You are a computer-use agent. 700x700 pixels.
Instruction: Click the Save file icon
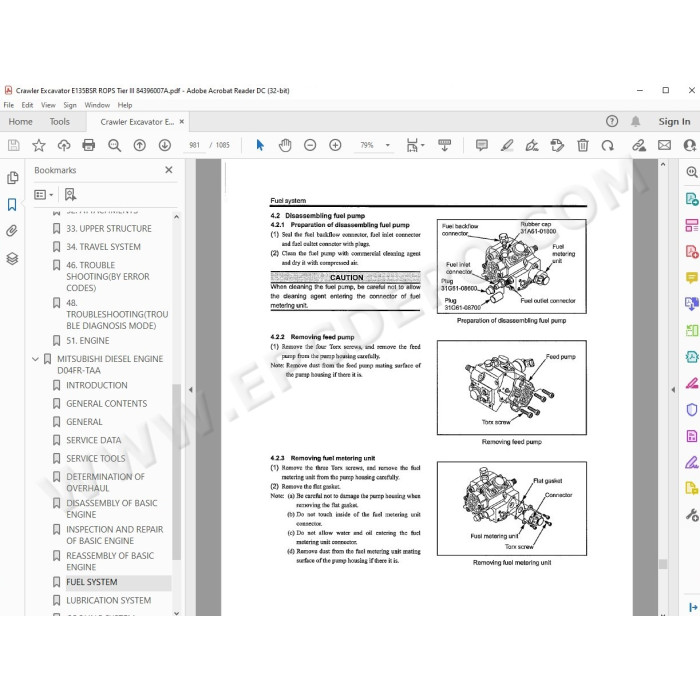point(13,145)
